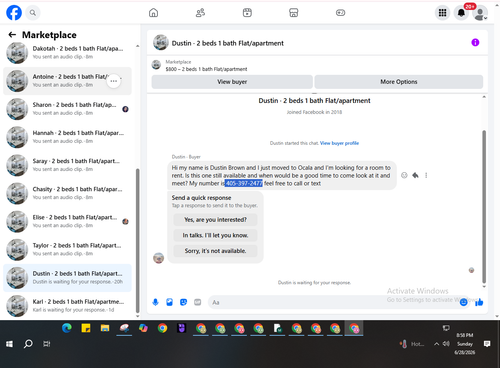
Task: Send quick response 'Yes, are you interested?'
Action: pos(215,220)
